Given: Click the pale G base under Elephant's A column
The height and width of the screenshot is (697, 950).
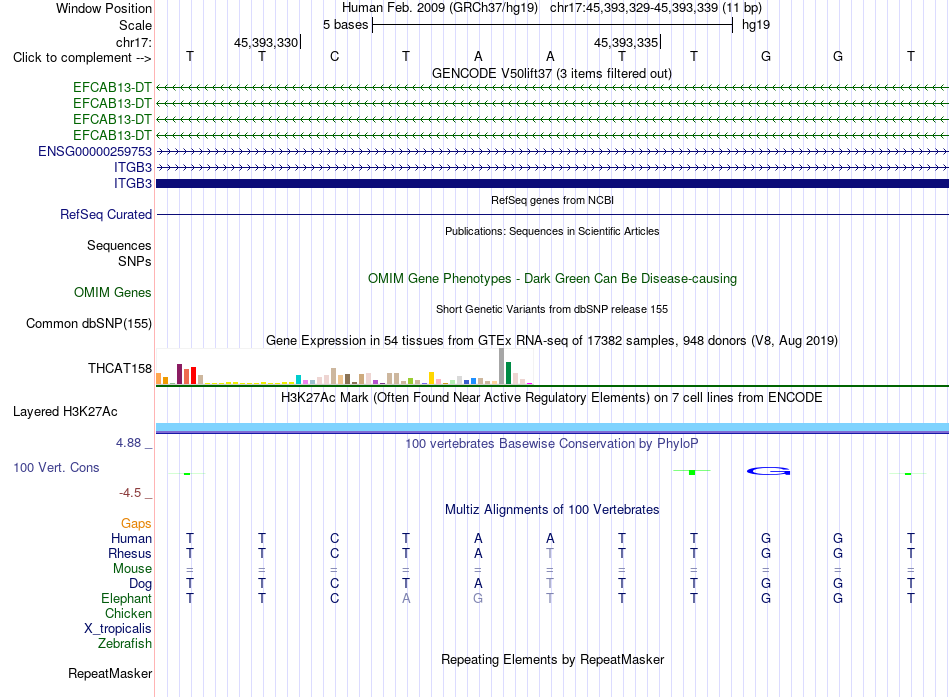Looking at the screenshot, I should pos(478,599).
